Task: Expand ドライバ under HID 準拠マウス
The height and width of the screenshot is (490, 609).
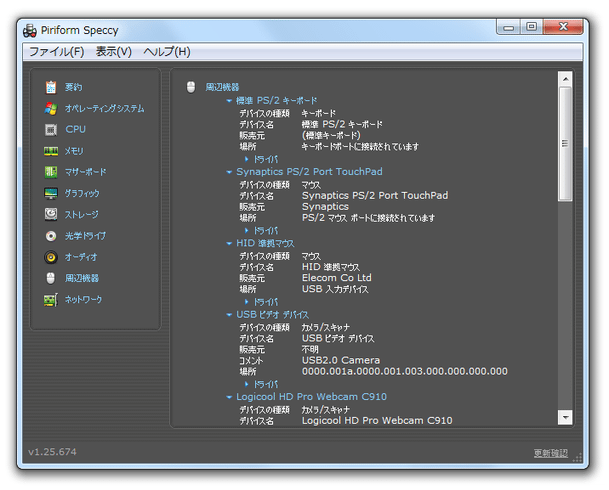Action: pos(247,302)
